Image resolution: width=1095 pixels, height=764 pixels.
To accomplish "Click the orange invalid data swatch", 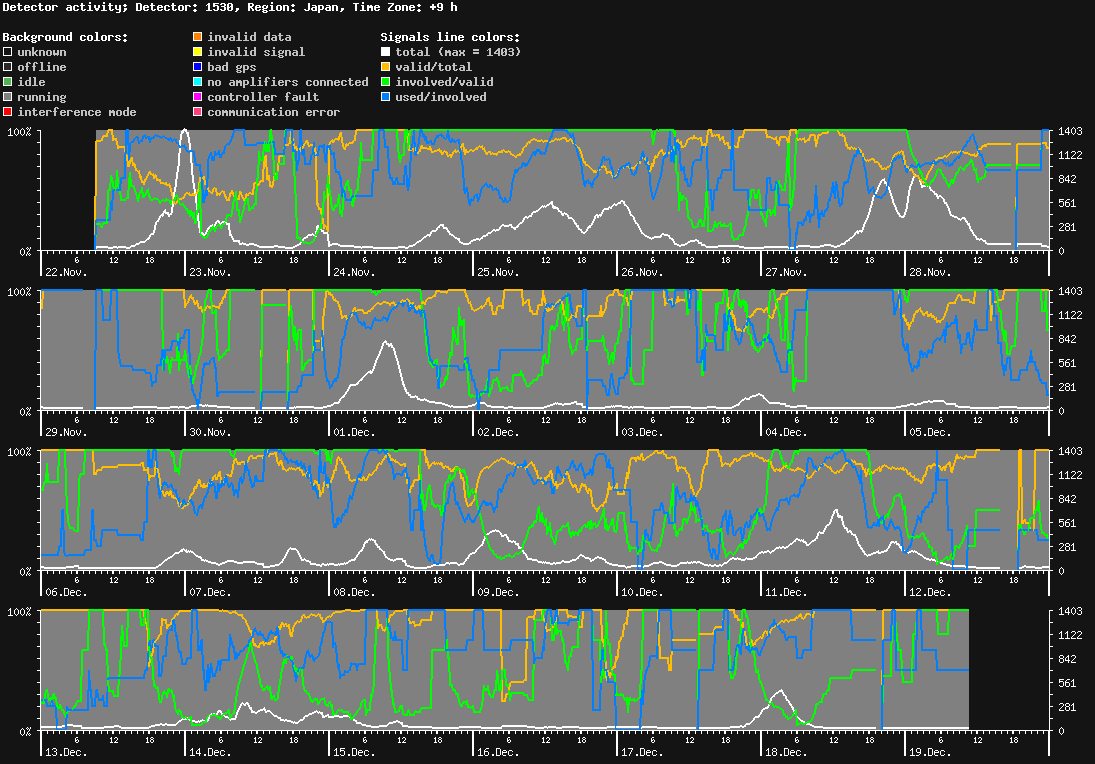I will [x=197, y=37].
